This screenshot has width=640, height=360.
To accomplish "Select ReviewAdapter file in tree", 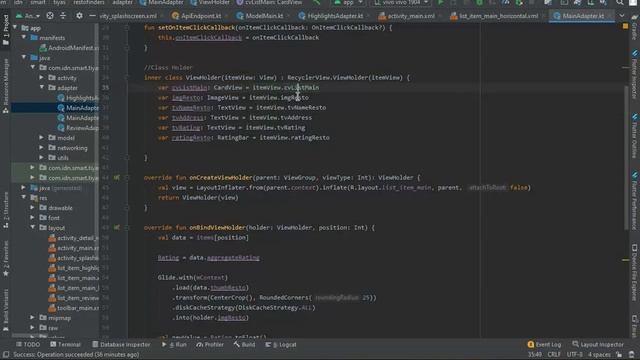I will coord(78,128).
